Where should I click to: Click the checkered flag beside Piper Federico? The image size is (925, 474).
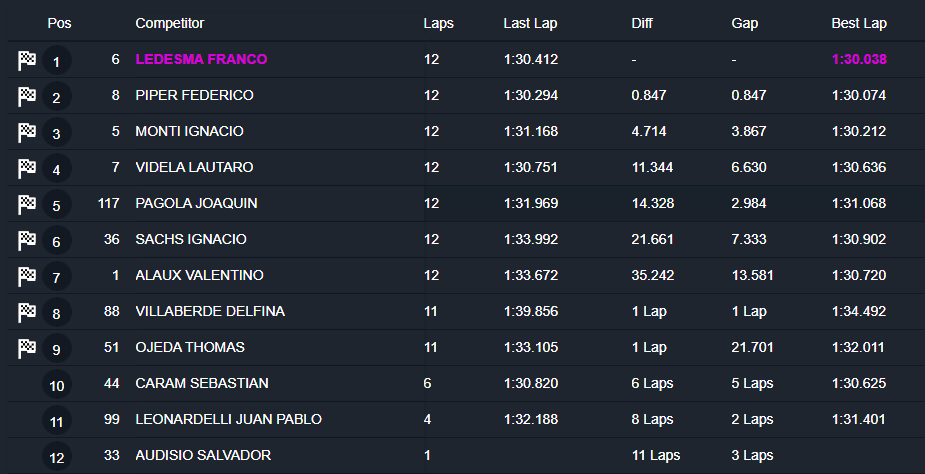(x=27, y=96)
